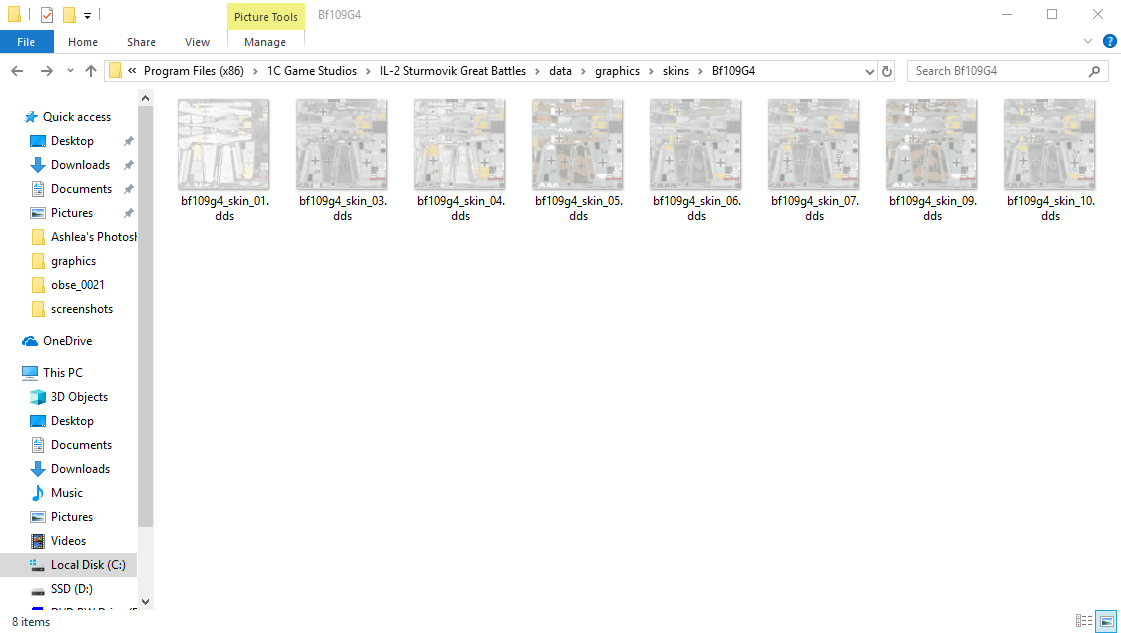This screenshot has width=1121, height=633.
Task: Click the bf109g4_skin_09.dds file name
Action: [932, 208]
